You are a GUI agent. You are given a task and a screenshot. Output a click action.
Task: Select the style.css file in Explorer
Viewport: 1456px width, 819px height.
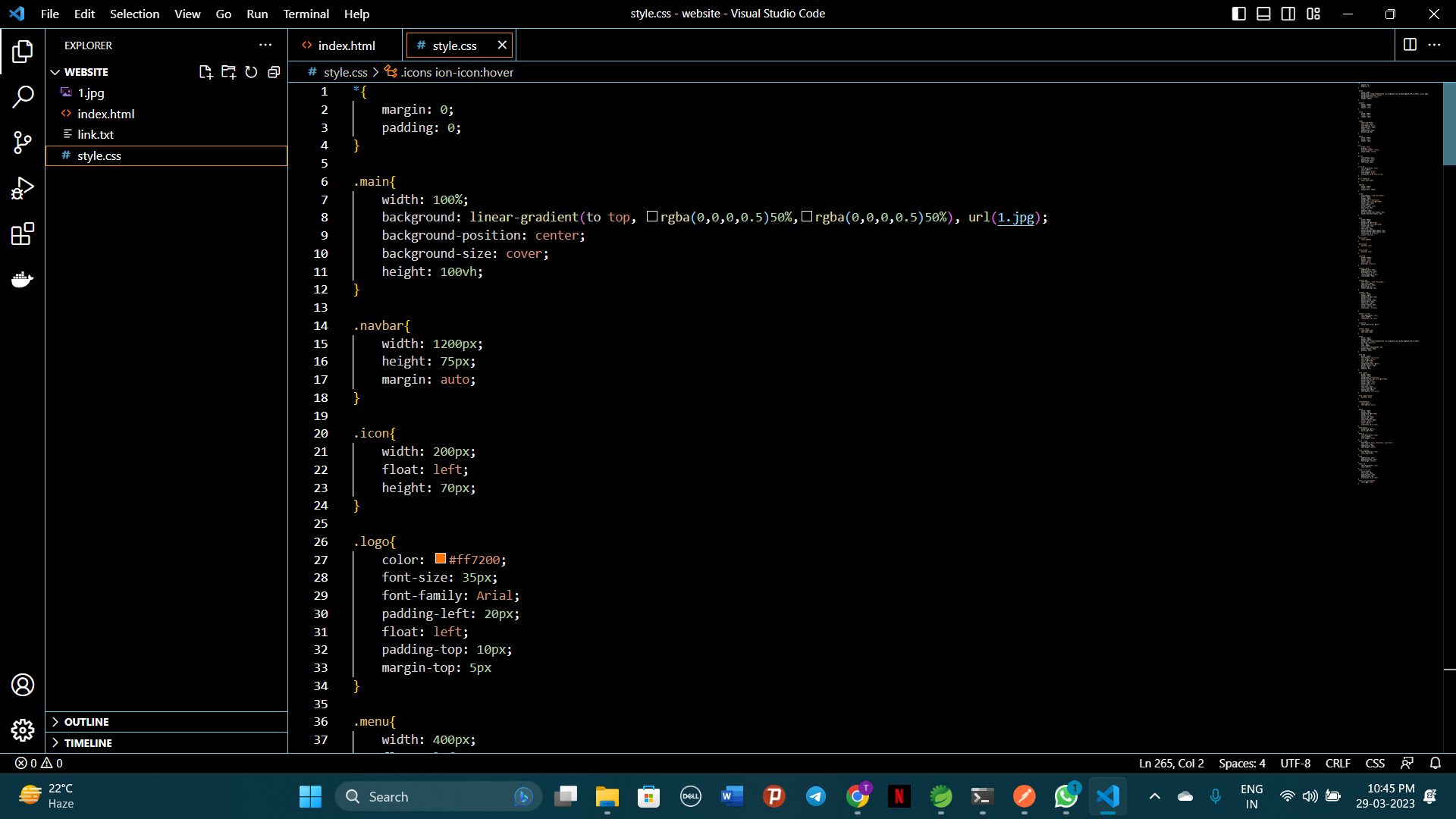tap(100, 155)
